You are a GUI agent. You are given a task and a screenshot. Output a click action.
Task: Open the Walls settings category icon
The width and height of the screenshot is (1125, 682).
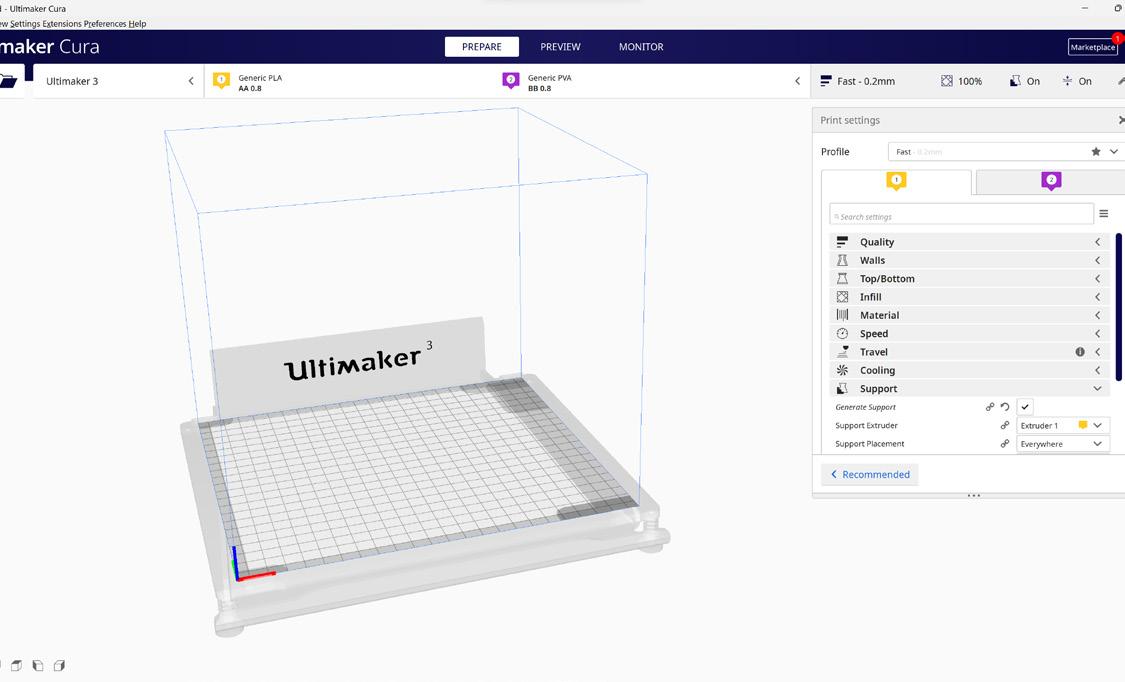(842, 260)
